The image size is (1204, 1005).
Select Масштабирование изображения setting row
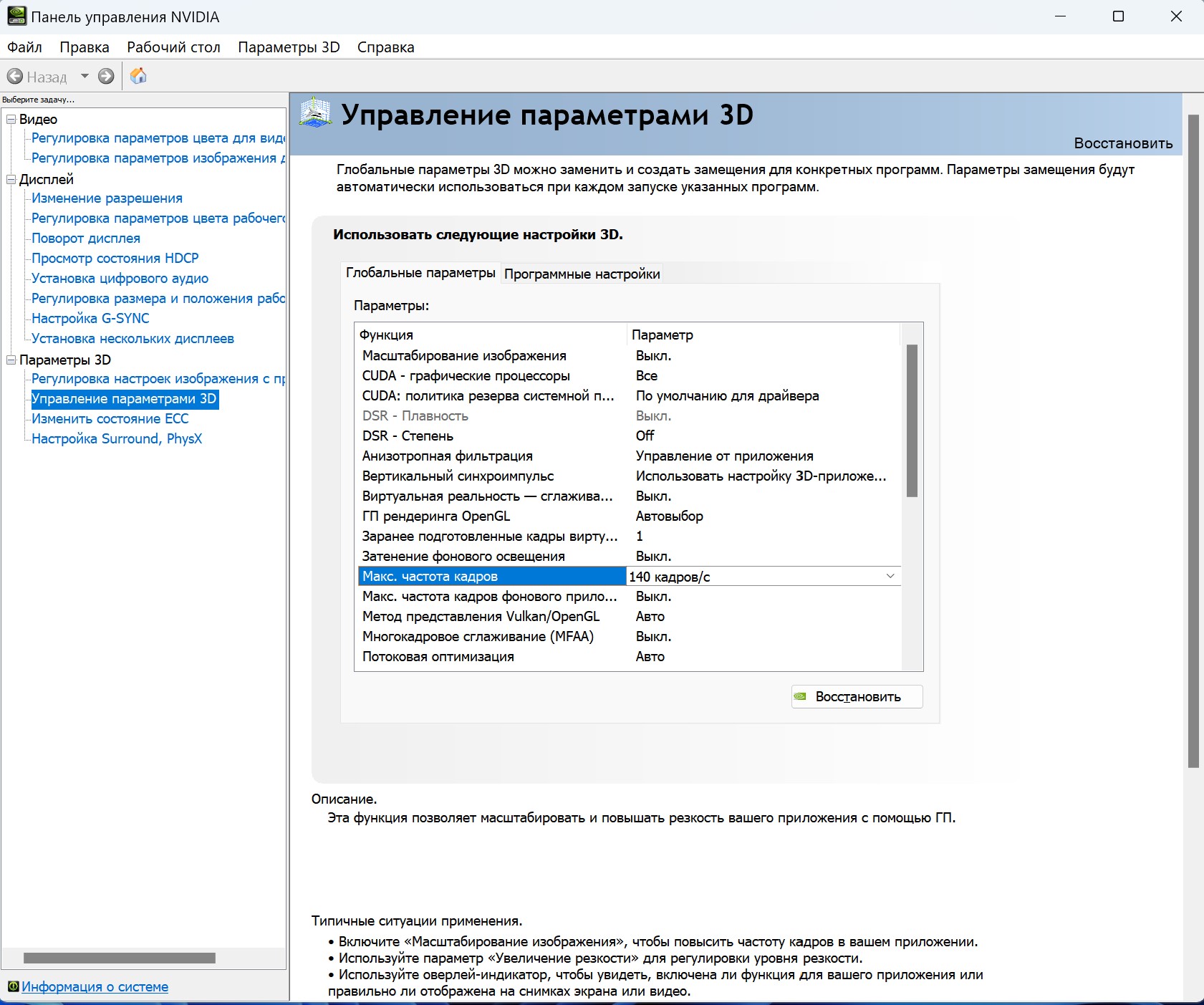tap(628, 356)
